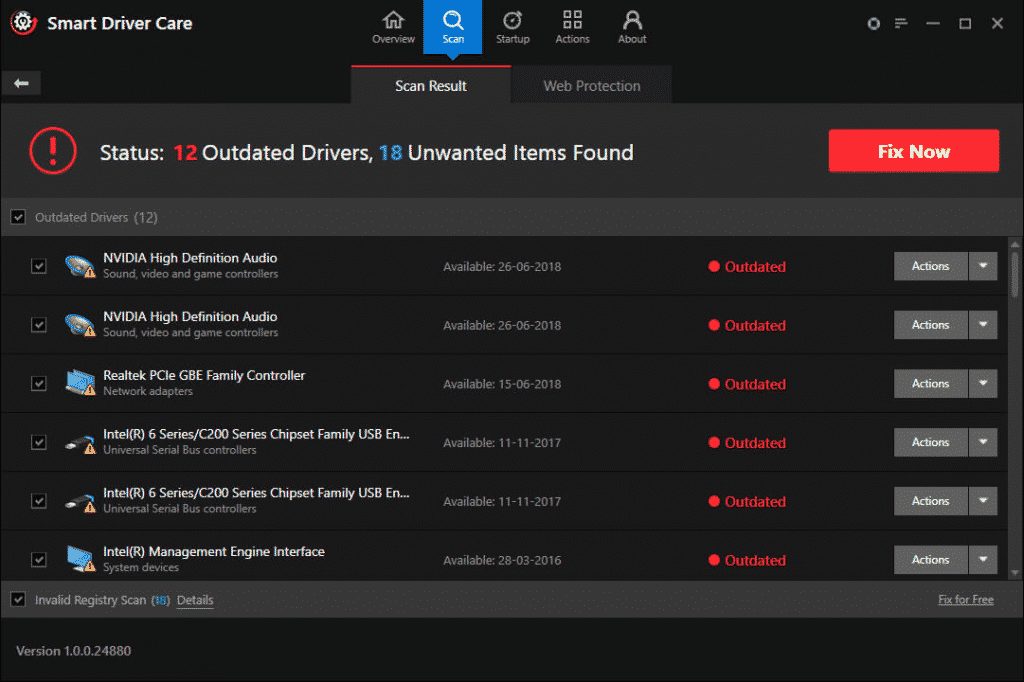Uncheck second Intel 6 Series USB row
This screenshot has height=682, width=1024.
39,501
